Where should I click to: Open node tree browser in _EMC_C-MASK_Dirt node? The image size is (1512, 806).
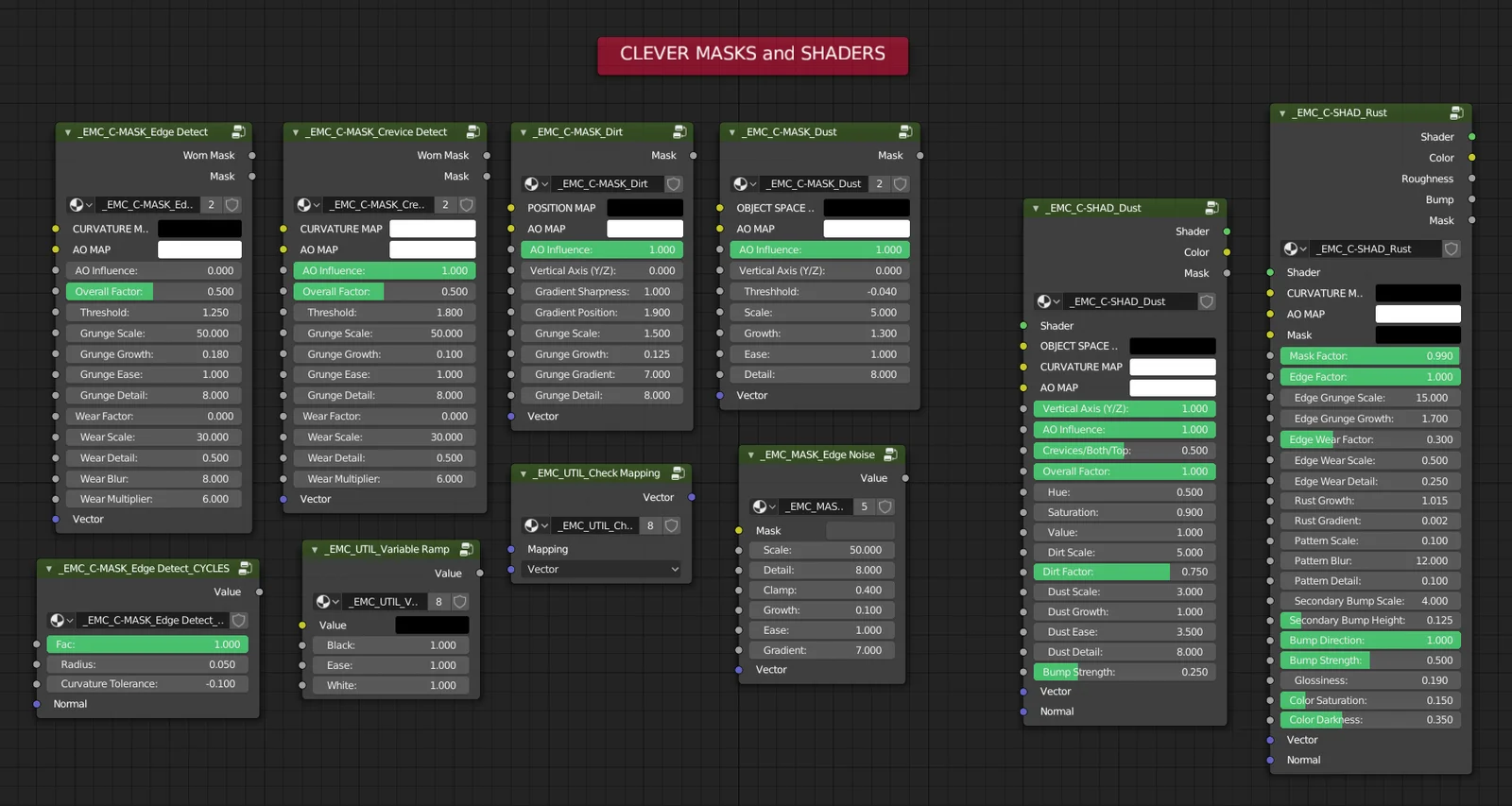pos(536,184)
